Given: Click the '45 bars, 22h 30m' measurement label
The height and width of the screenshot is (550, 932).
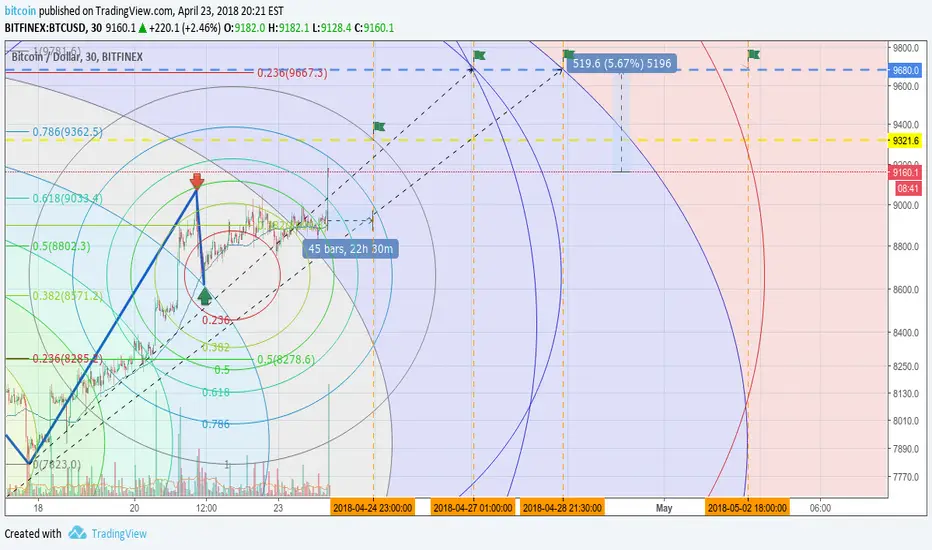Looking at the screenshot, I should tap(351, 249).
